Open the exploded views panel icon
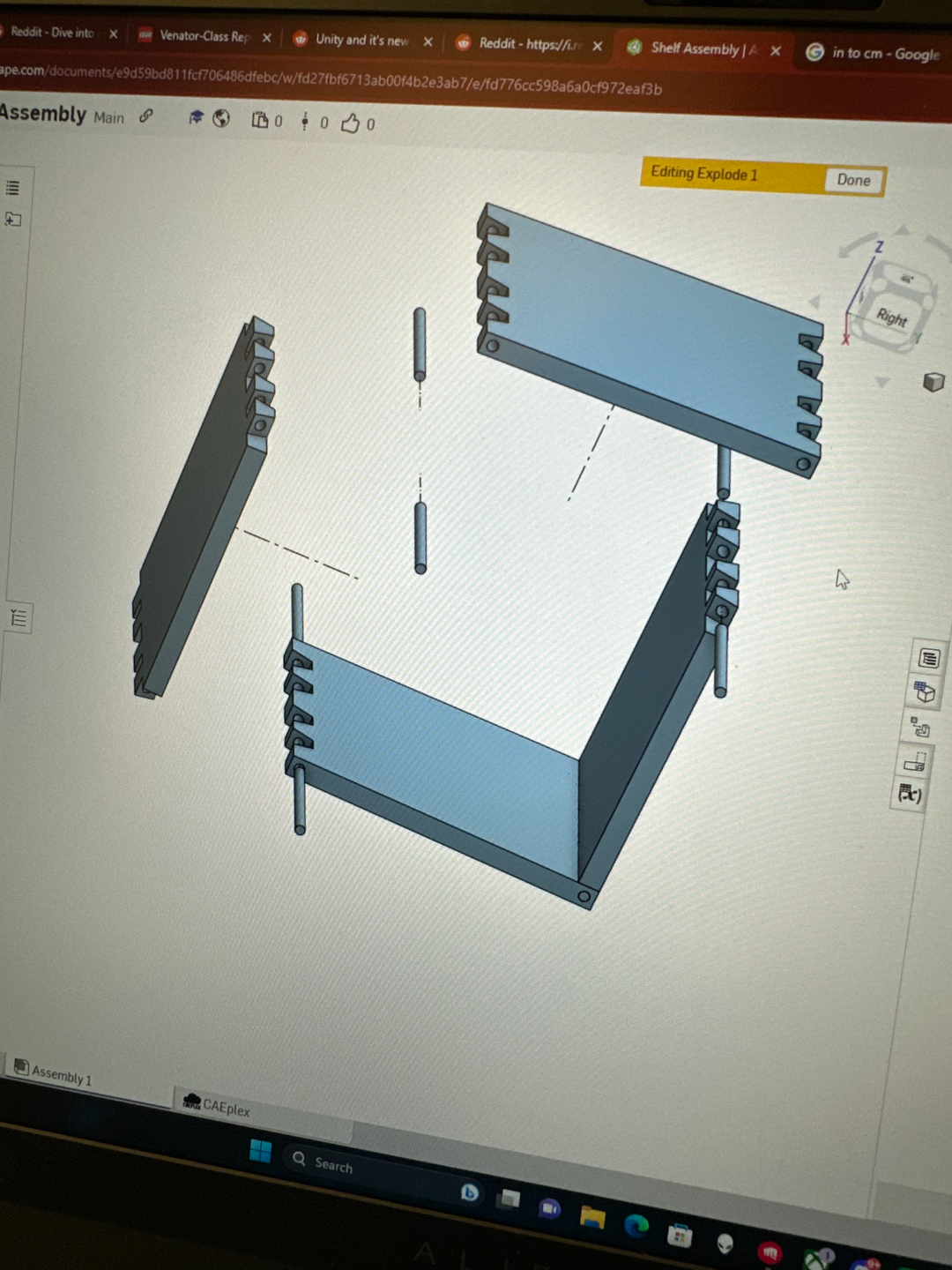 point(920,728)
